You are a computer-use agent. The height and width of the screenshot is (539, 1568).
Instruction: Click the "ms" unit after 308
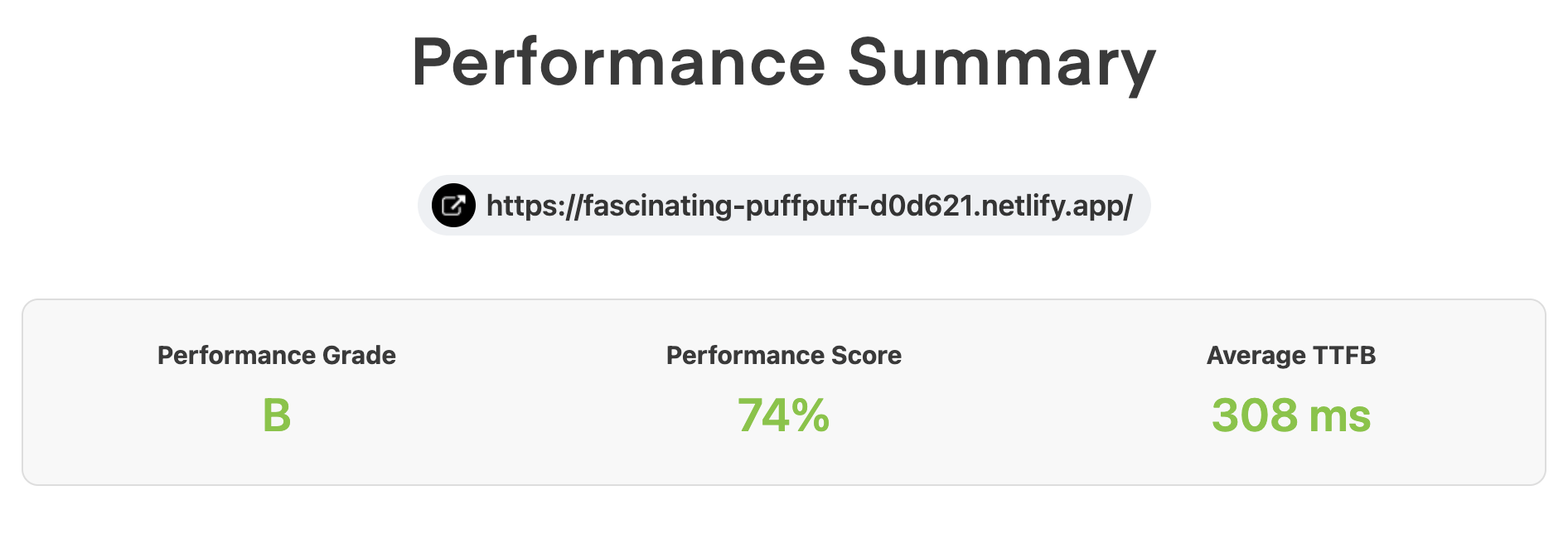1339,415
